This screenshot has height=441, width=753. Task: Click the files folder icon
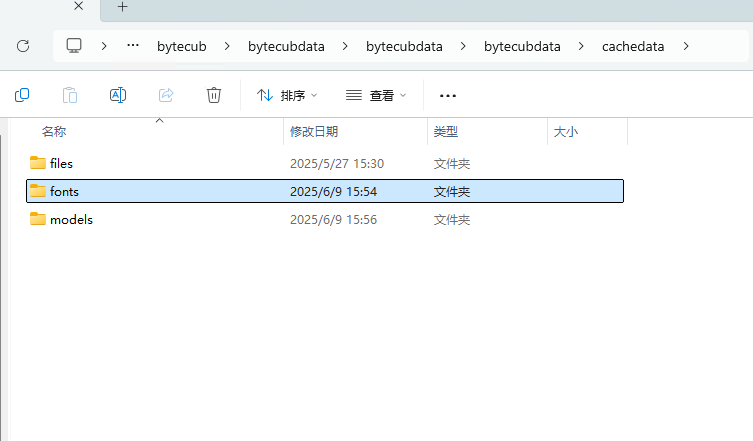(38, 163)
